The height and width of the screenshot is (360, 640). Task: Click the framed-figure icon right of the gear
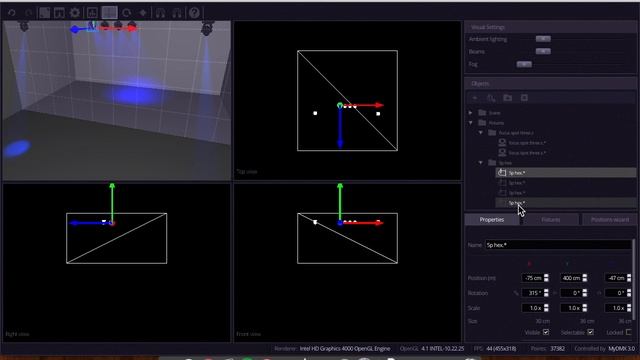click(x=92, y=13)
